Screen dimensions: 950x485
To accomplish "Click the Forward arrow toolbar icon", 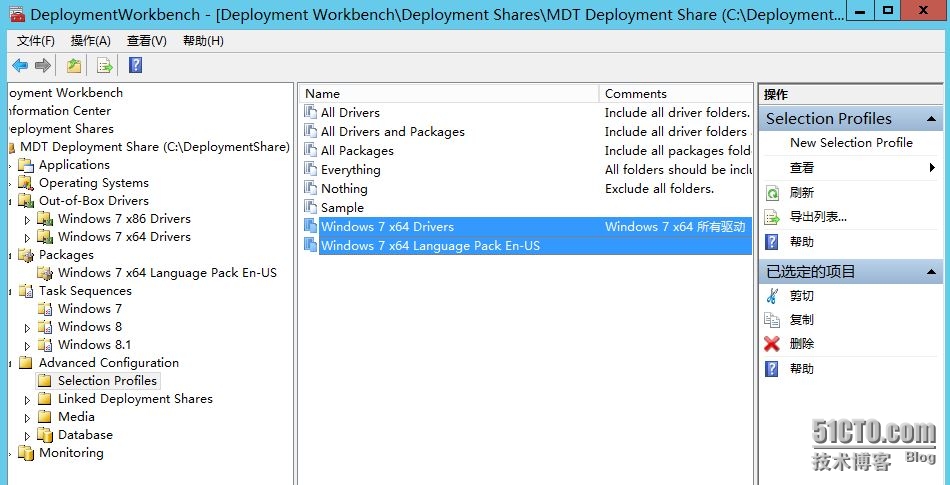I will (x=42, y=65).
